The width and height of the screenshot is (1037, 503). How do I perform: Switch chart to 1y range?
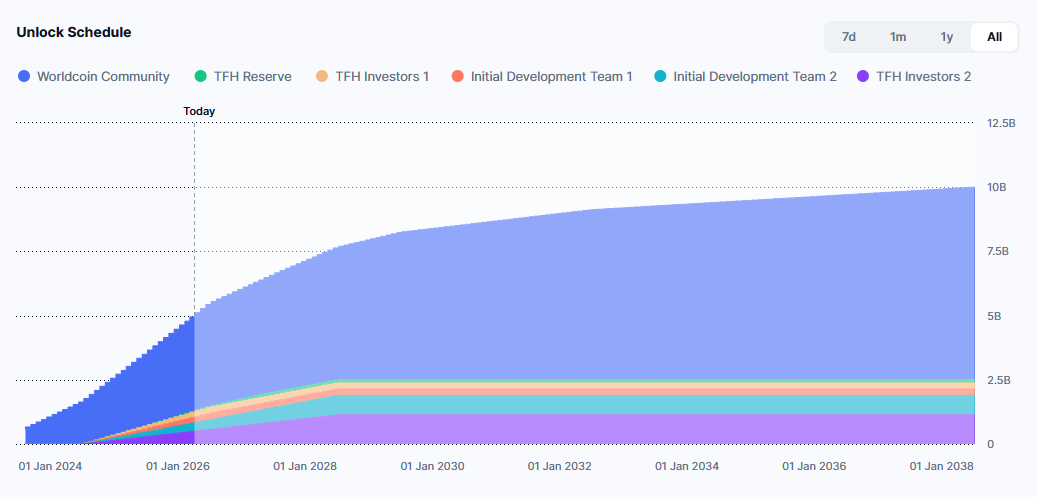(x=946, y=37)
